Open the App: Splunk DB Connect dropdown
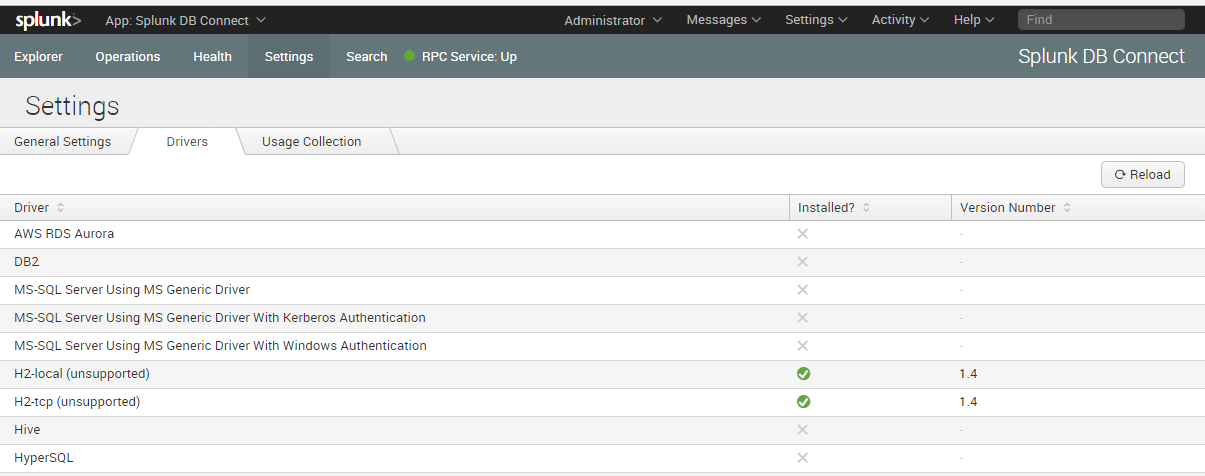 [x=185, y=19]
